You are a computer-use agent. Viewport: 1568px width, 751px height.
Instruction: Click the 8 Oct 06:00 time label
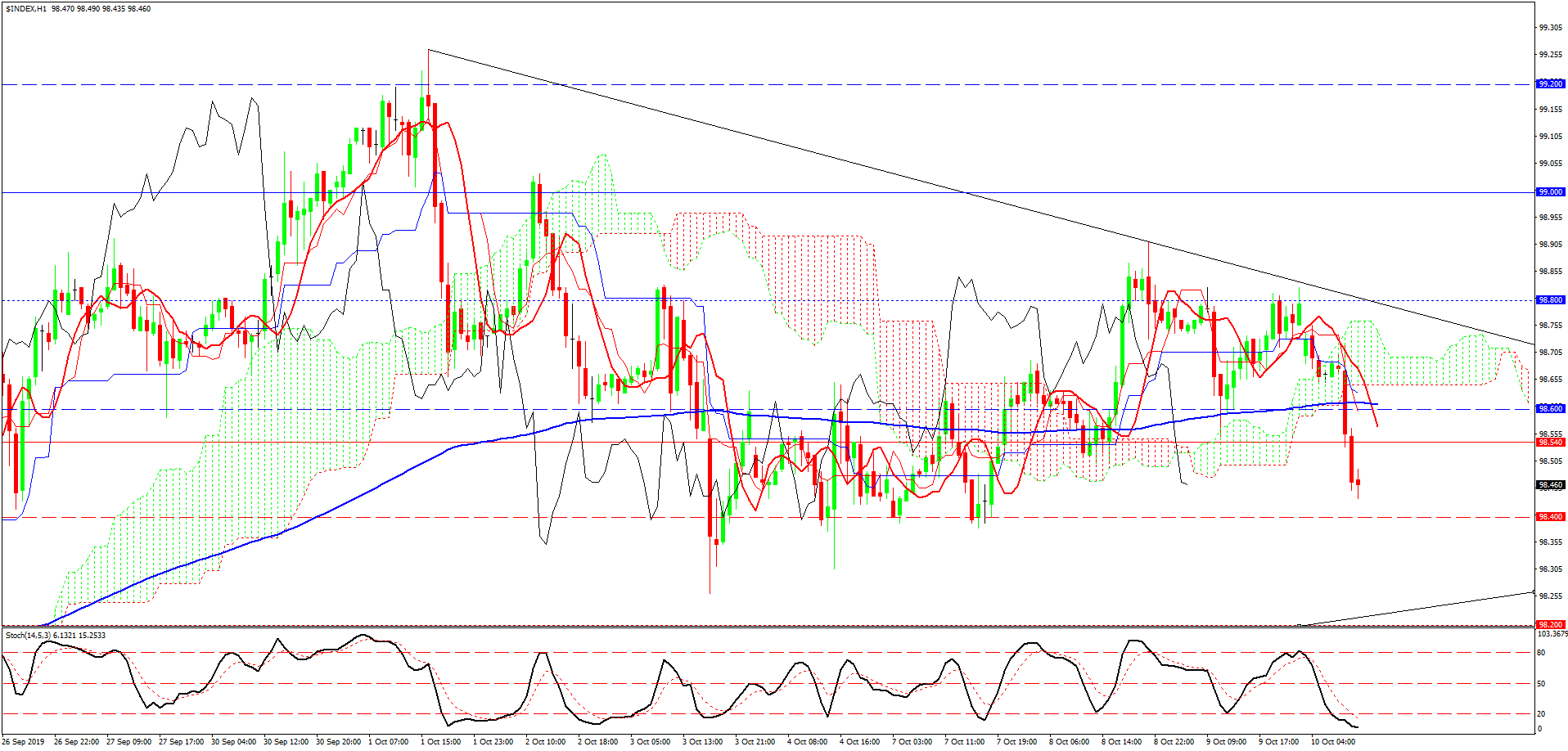coord(1070,742)
